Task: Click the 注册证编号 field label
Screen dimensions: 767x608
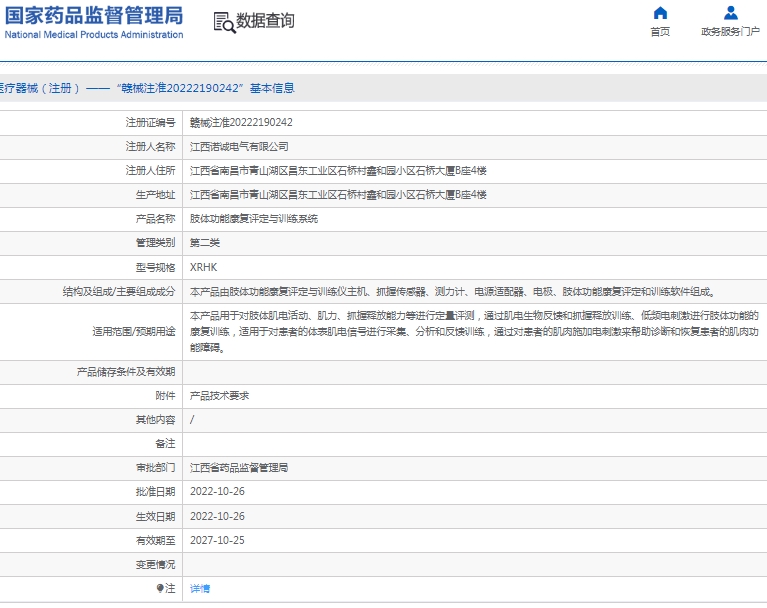Action: (150, 122)
